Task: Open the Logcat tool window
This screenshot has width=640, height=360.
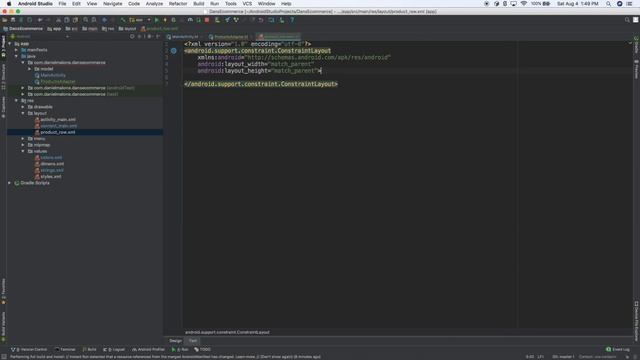Action: coord(114,349)
